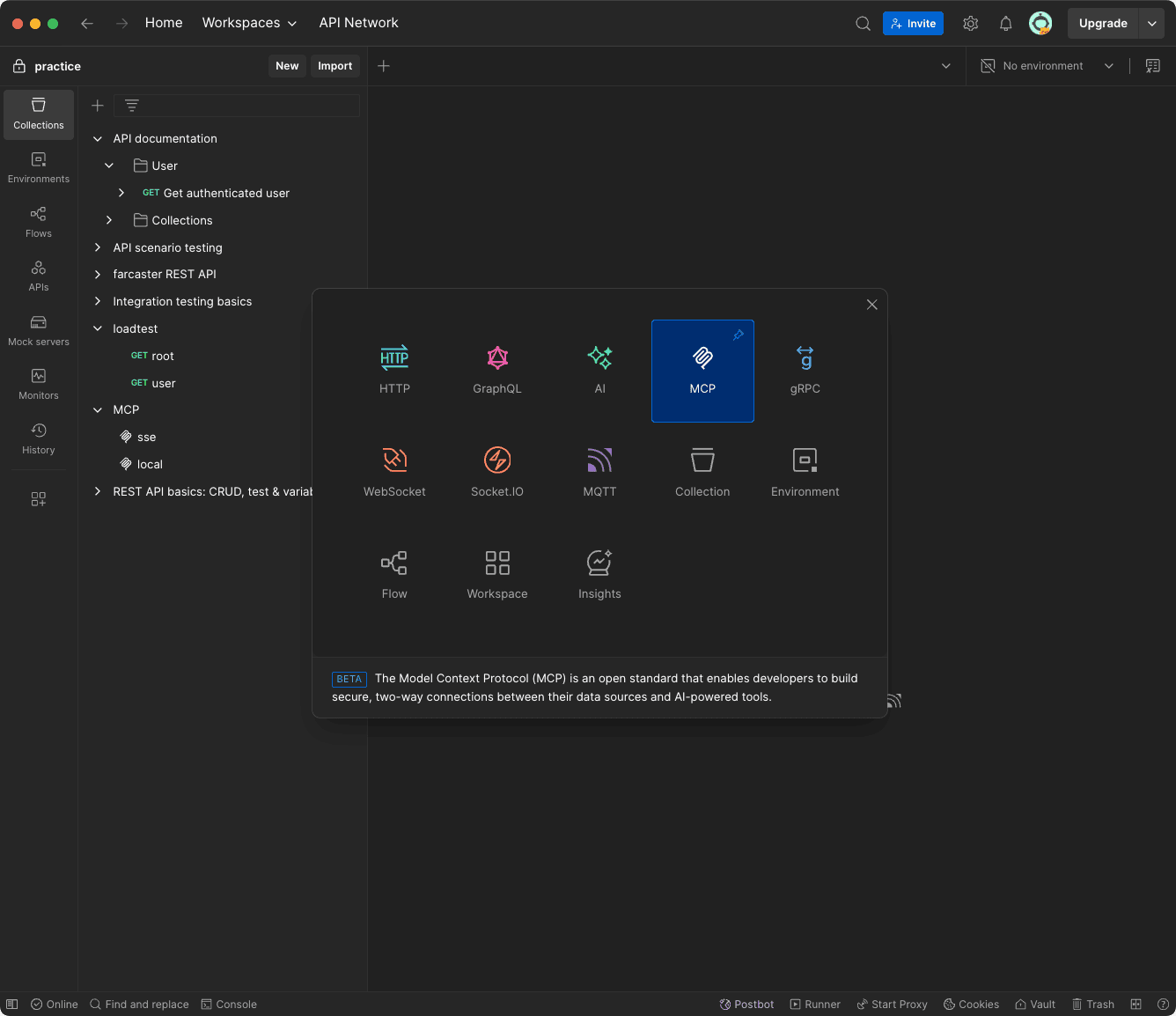The image size is (1176, 1016).
Task: Open the collections filter icon
Action: tap(132, 106)
